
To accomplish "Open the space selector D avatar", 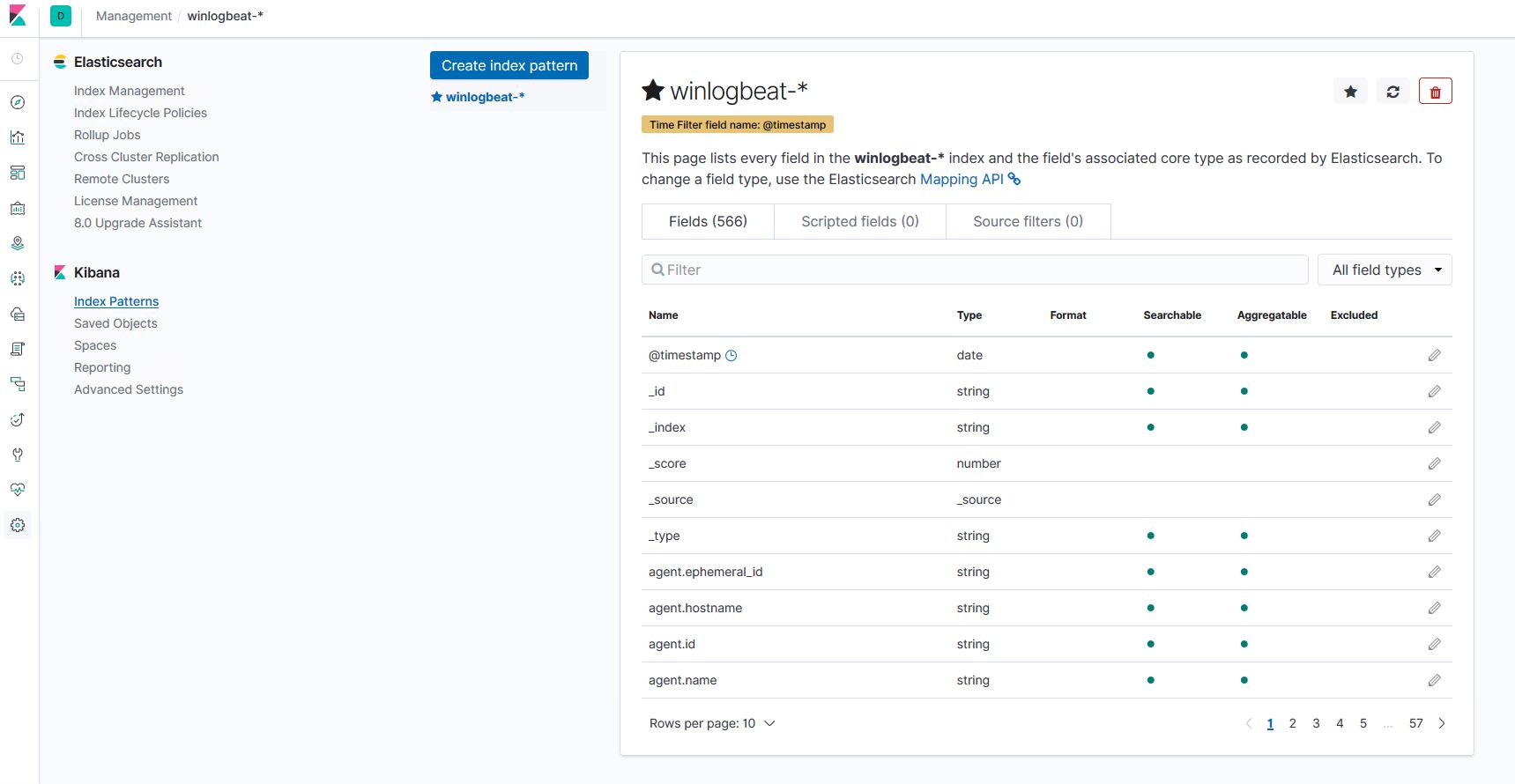I will (61, 16).
